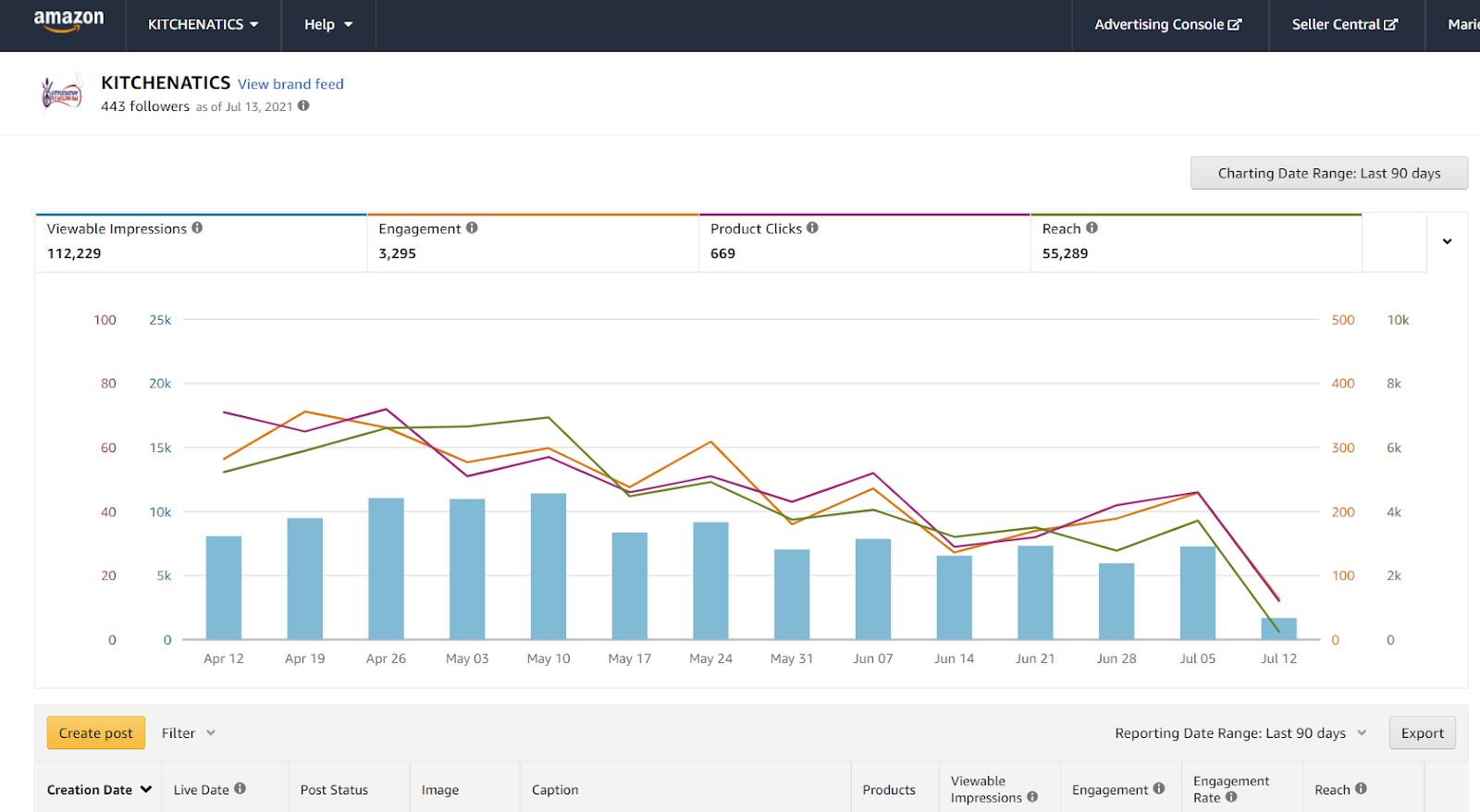The width and height of the screenshot is (1480, 812).
Task: Click info icon next to Live Date column
Action: [x=240, y=789]
